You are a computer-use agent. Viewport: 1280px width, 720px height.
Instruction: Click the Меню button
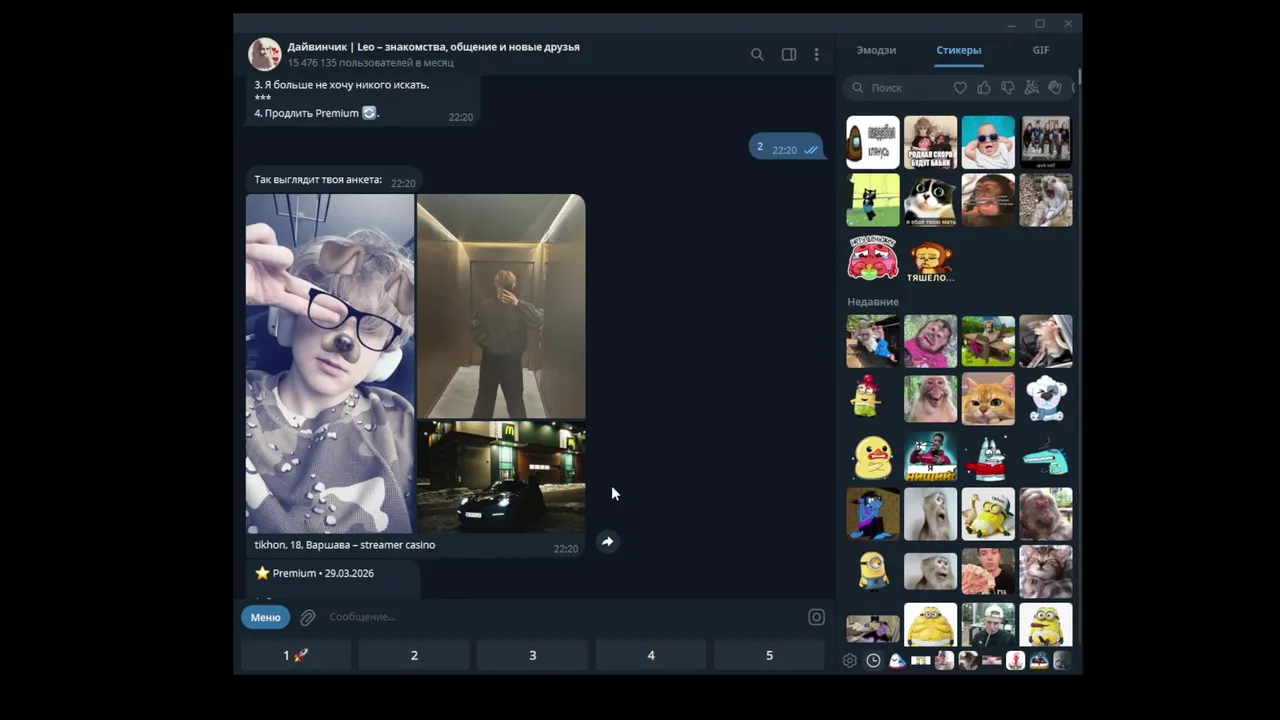tap(265, 617)
